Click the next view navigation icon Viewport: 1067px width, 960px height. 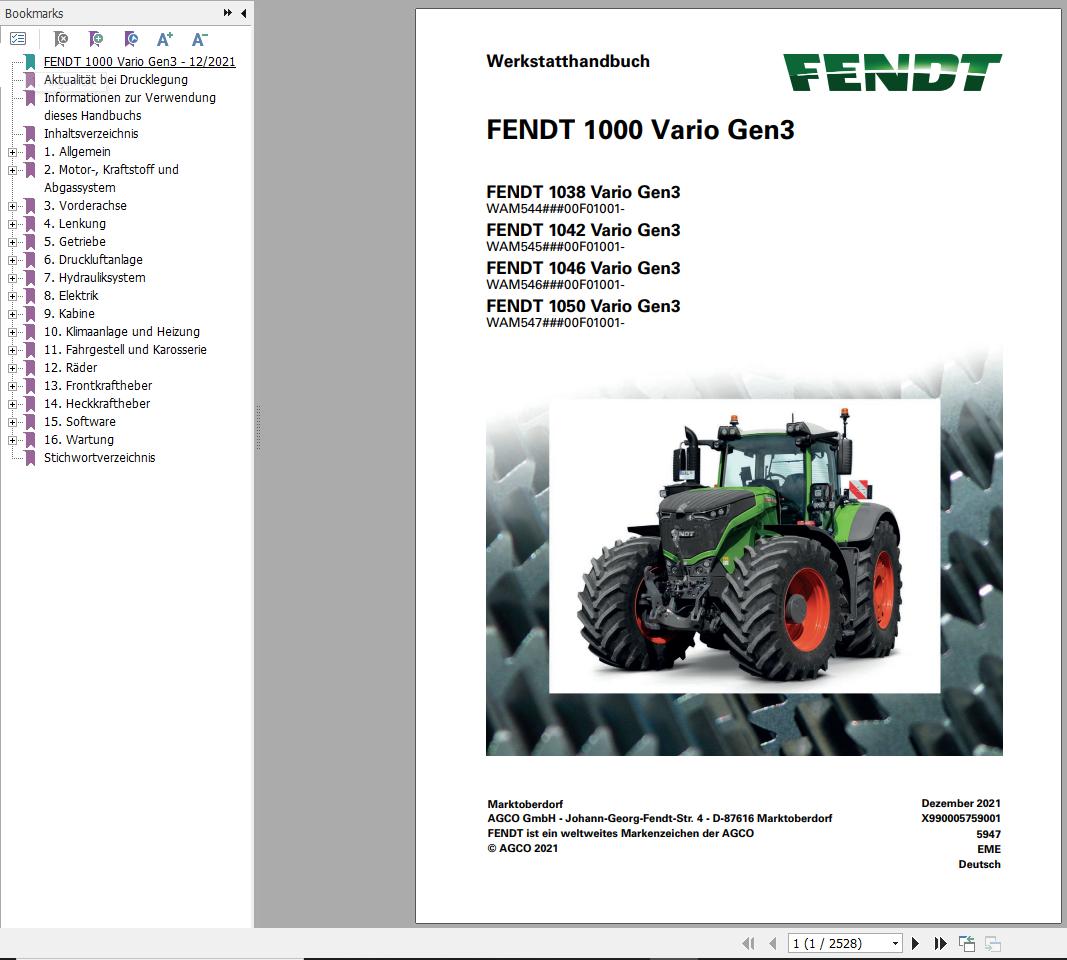point(993,943)
